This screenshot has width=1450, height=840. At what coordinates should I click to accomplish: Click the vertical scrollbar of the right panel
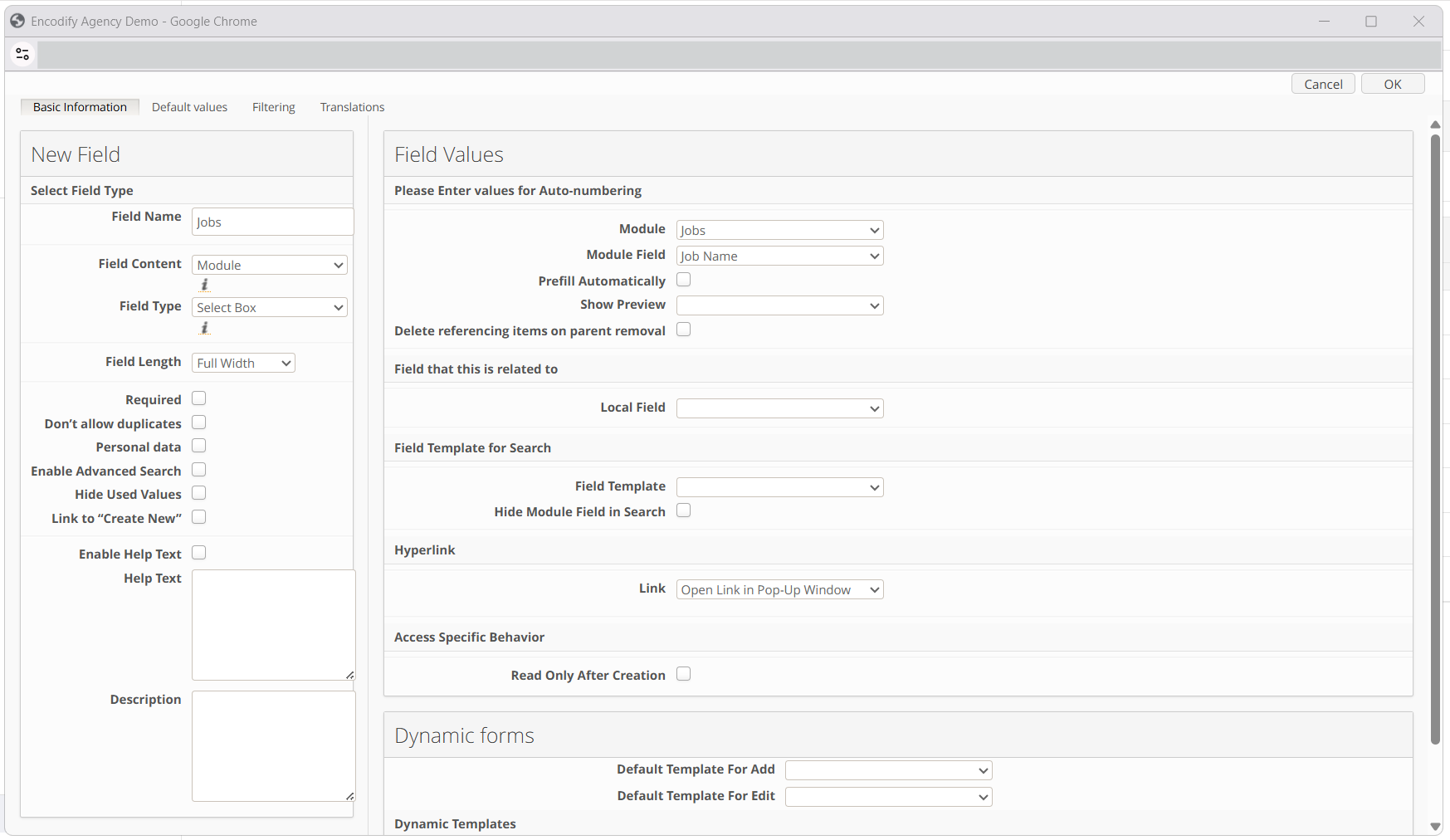[1435, 440]
